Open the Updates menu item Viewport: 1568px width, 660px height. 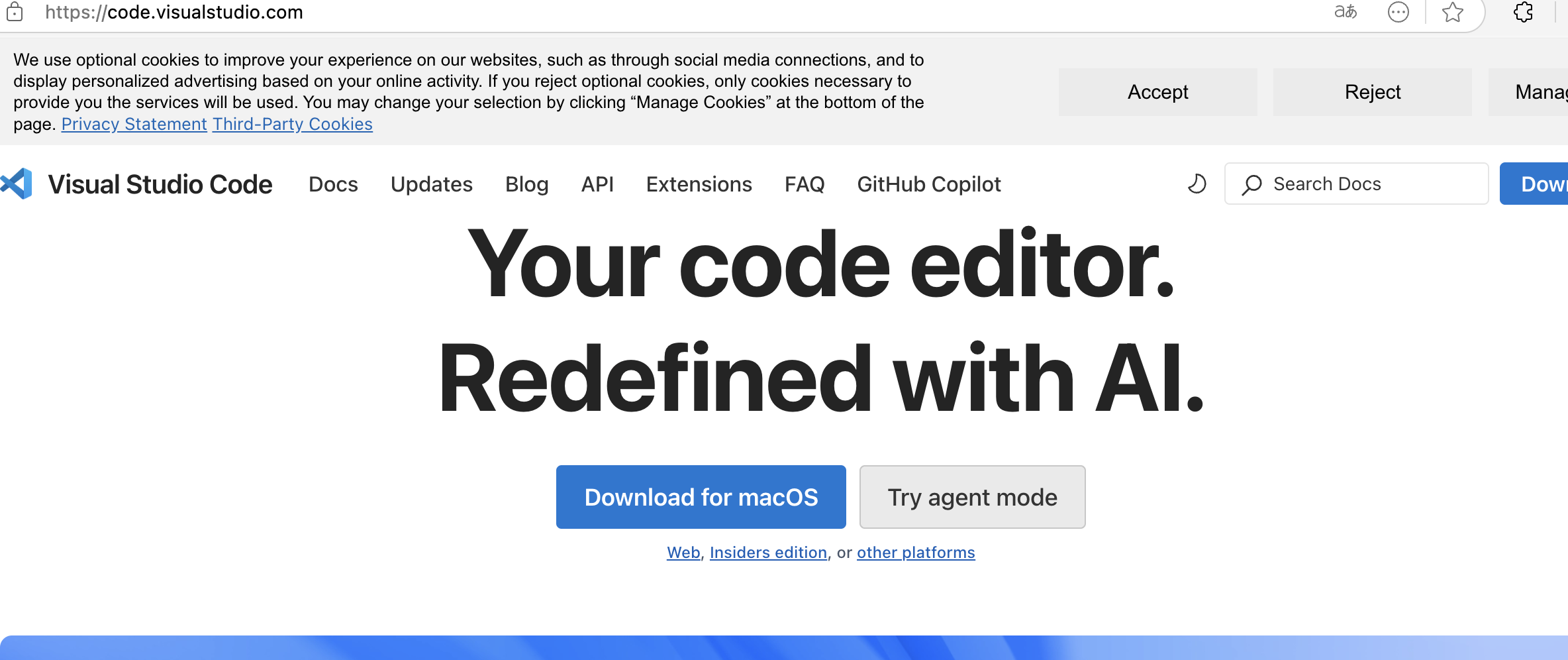click(432, 184)
